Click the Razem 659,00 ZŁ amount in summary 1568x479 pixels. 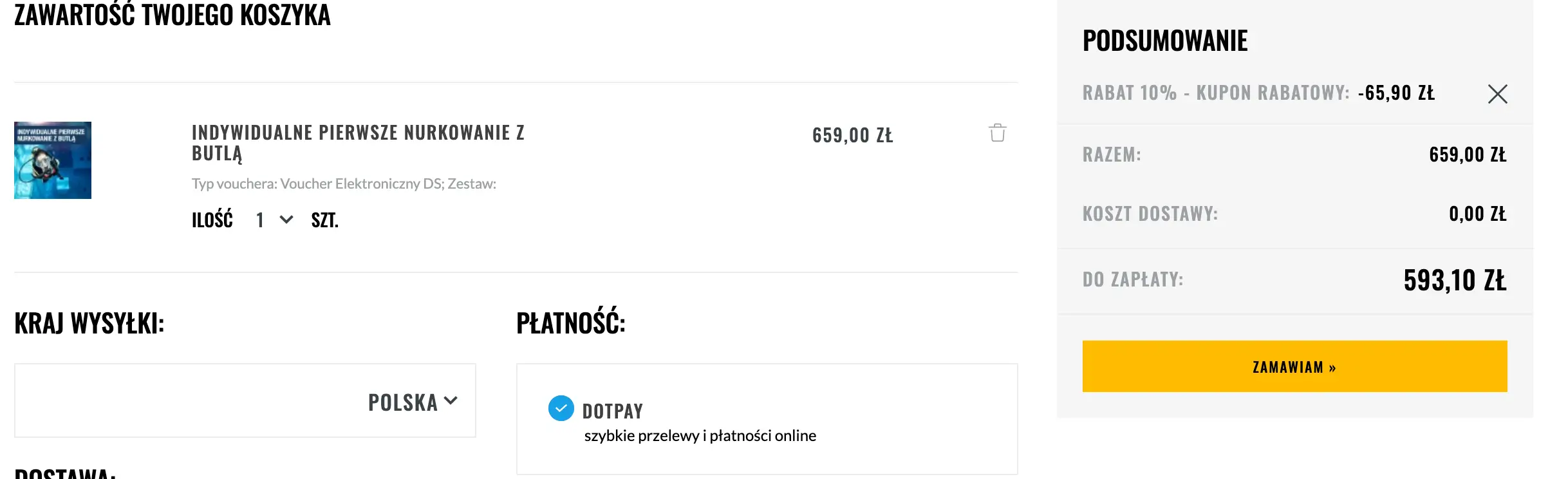1468,155
